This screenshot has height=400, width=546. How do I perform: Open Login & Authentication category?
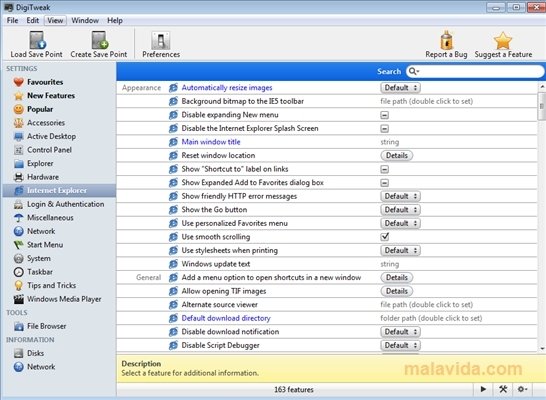pos(65,204)
